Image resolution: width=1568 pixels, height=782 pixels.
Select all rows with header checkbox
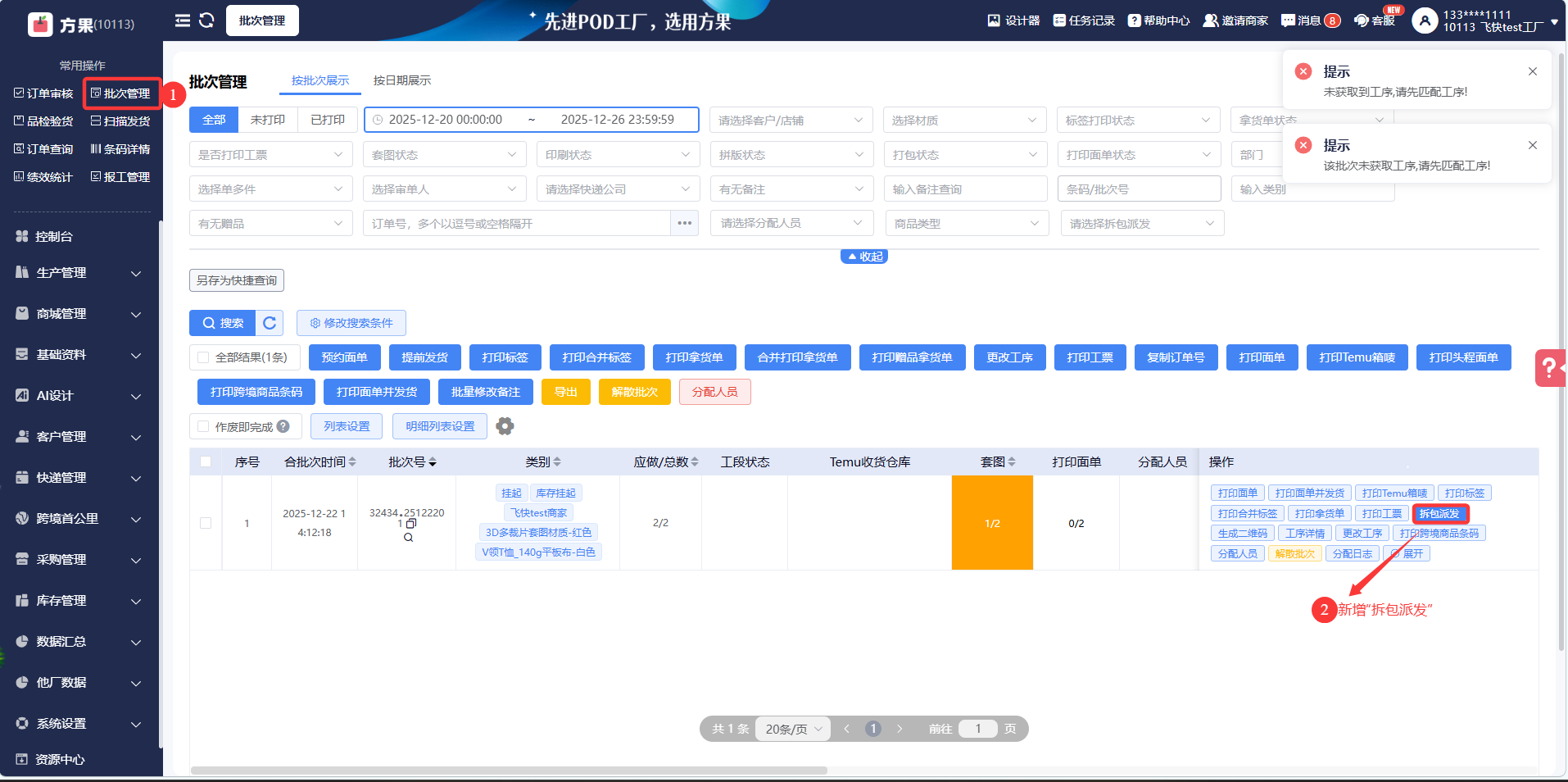(x=206, y=461)
